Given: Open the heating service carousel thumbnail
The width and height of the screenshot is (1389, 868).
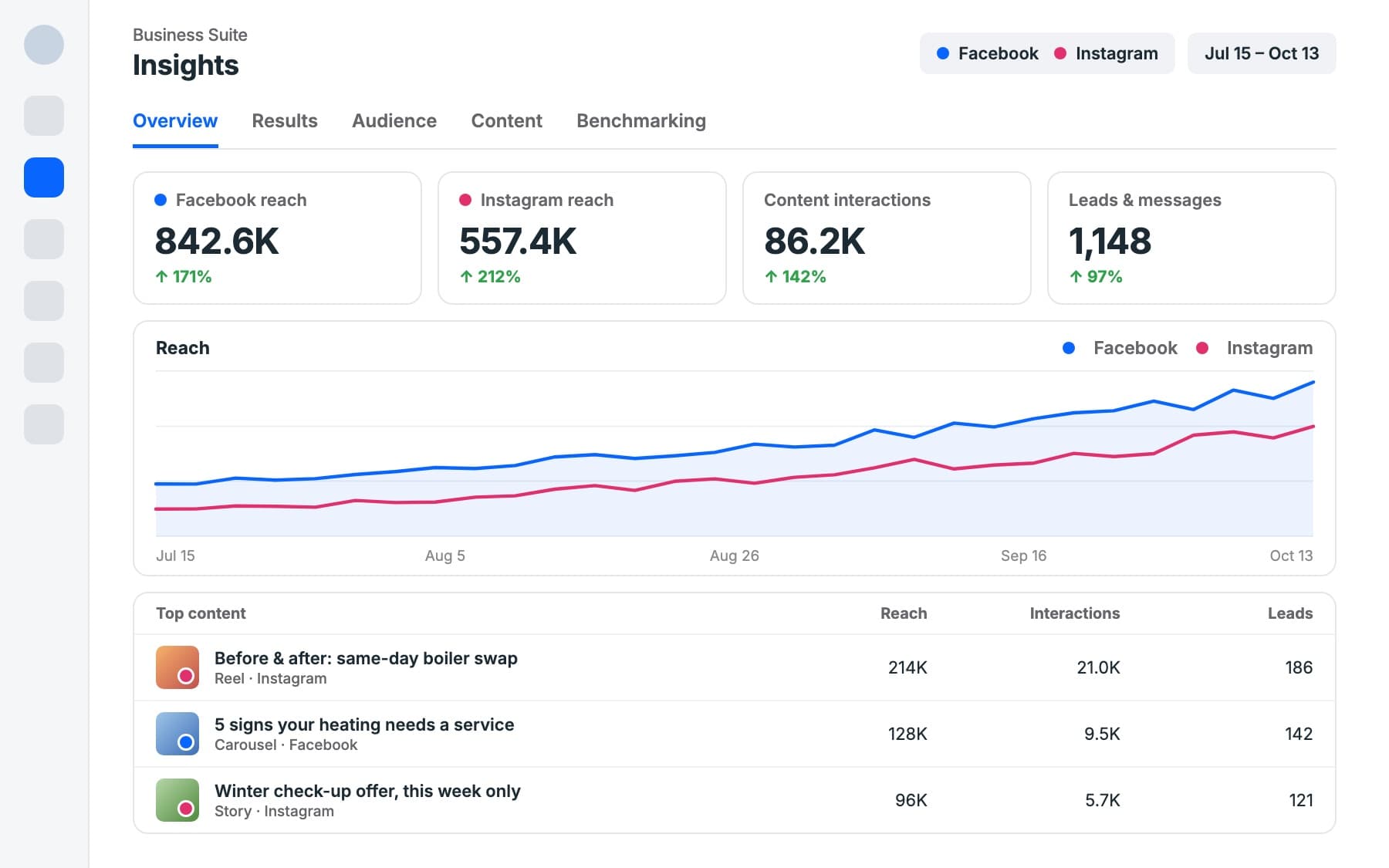Looking at the screenshot, I should point(177,734).
